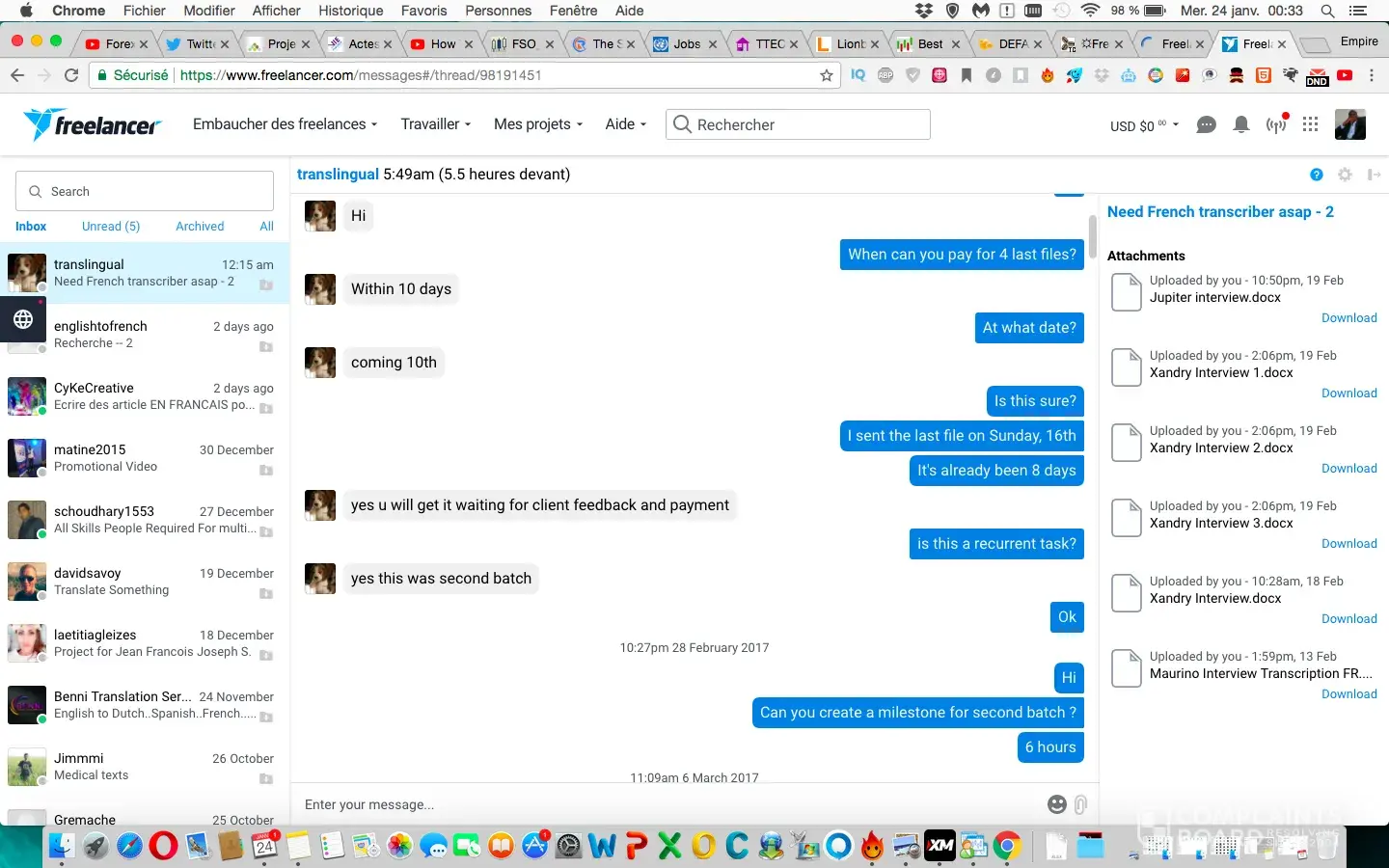
Task: Click the archive icon on translingual thread
Action: coord(266,285)
